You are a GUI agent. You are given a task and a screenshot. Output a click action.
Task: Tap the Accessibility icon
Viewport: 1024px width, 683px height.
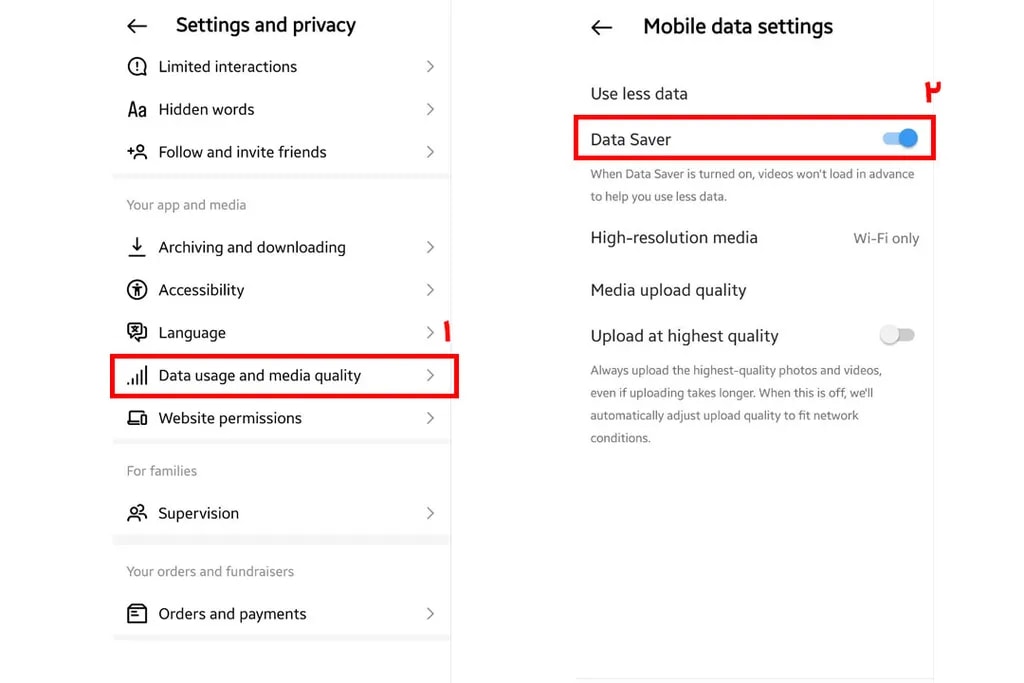pyautogui.click(x=137, y=290)
